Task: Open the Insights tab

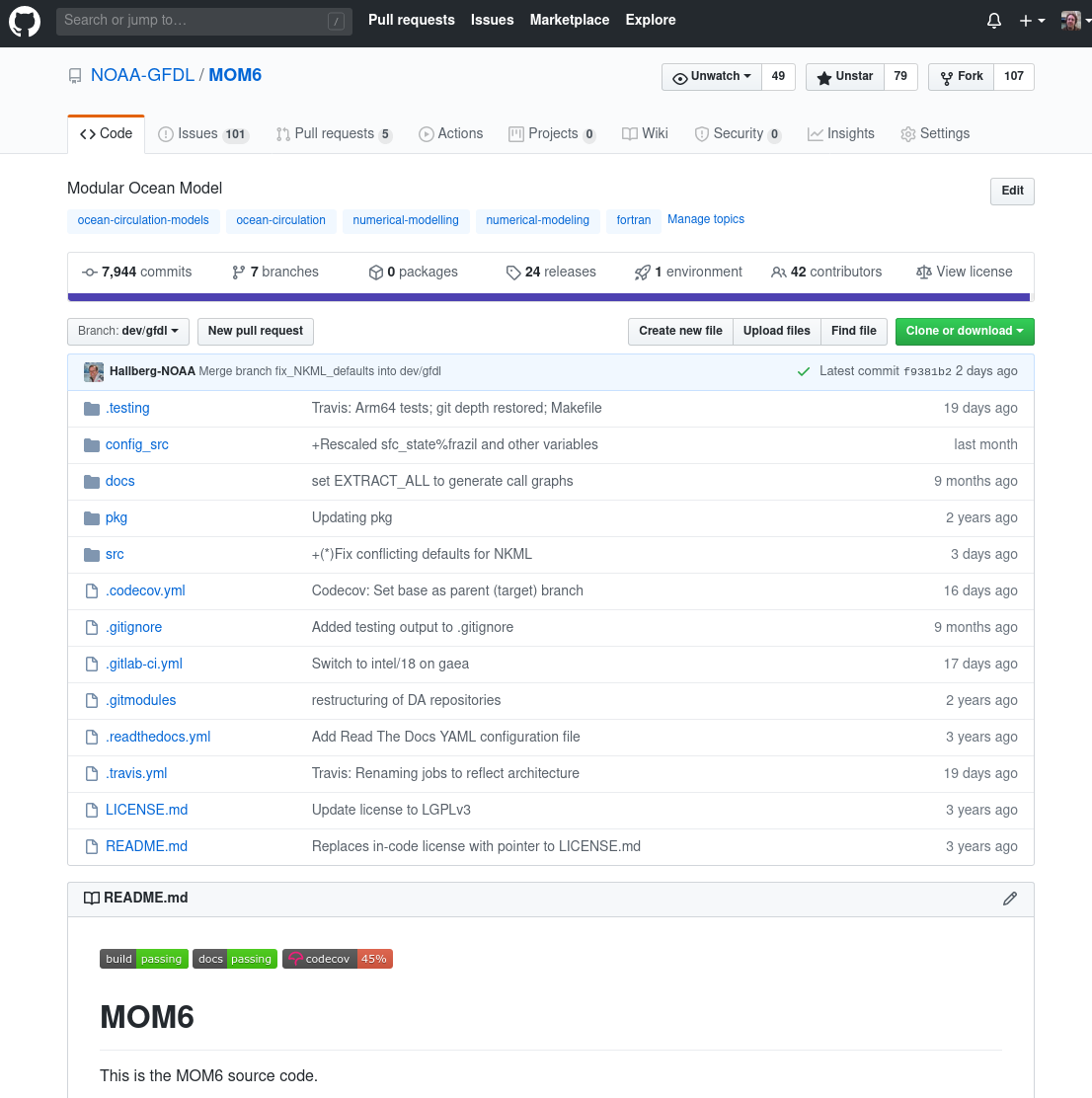Action: pos(840,134)
